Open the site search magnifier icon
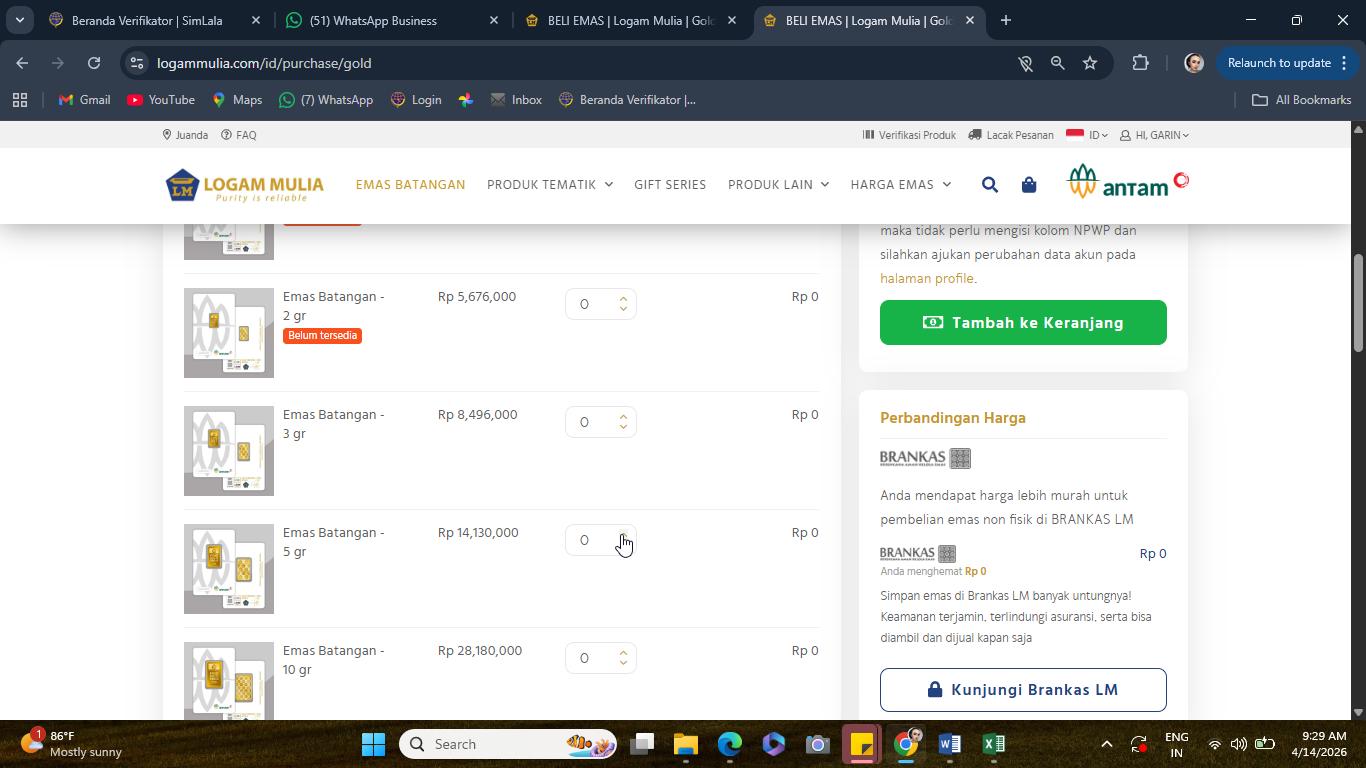This screenshot has height=768, width=1366. (x=989, y=184)
